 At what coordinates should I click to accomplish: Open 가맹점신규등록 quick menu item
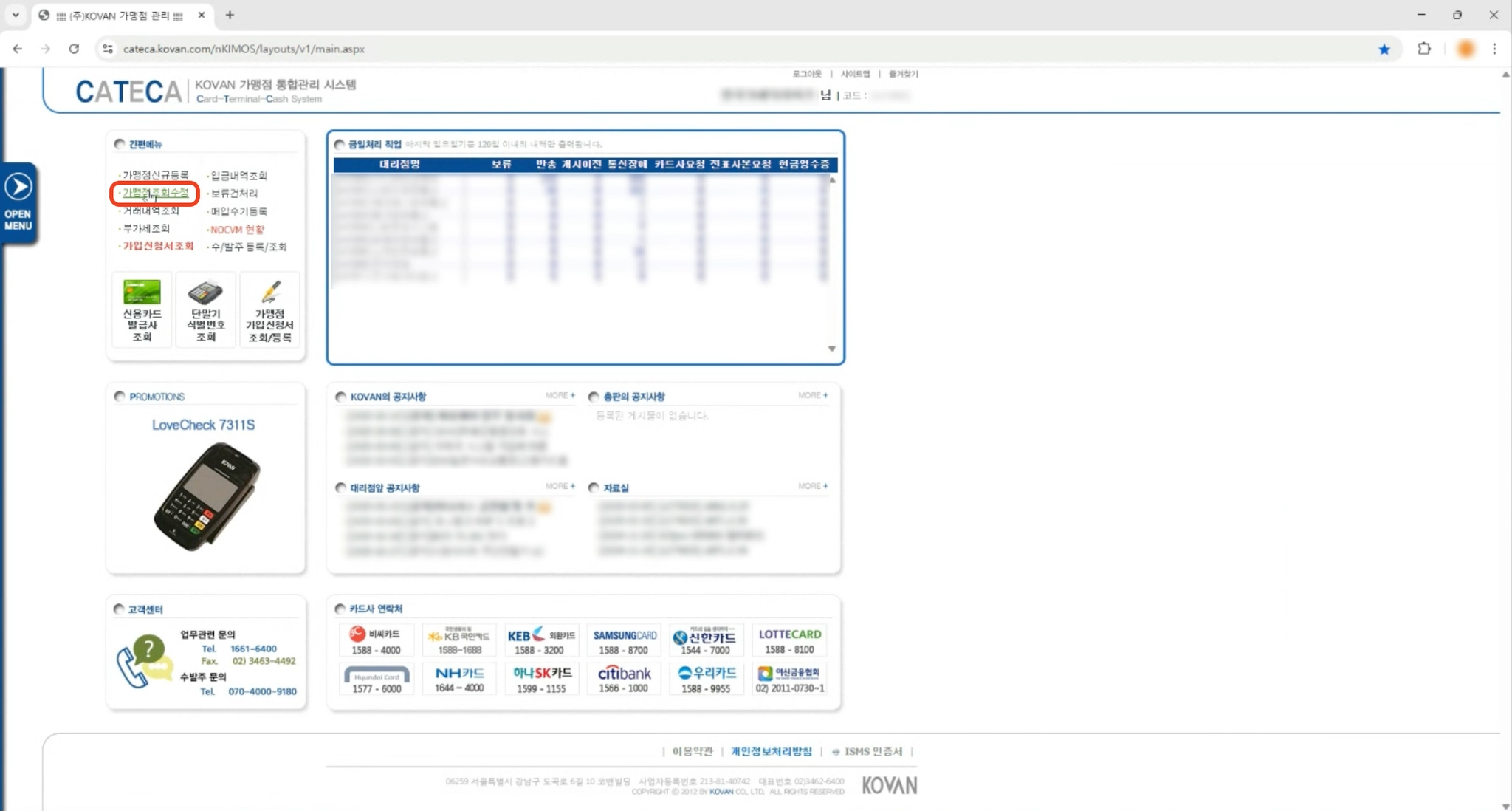pos(155,175)
